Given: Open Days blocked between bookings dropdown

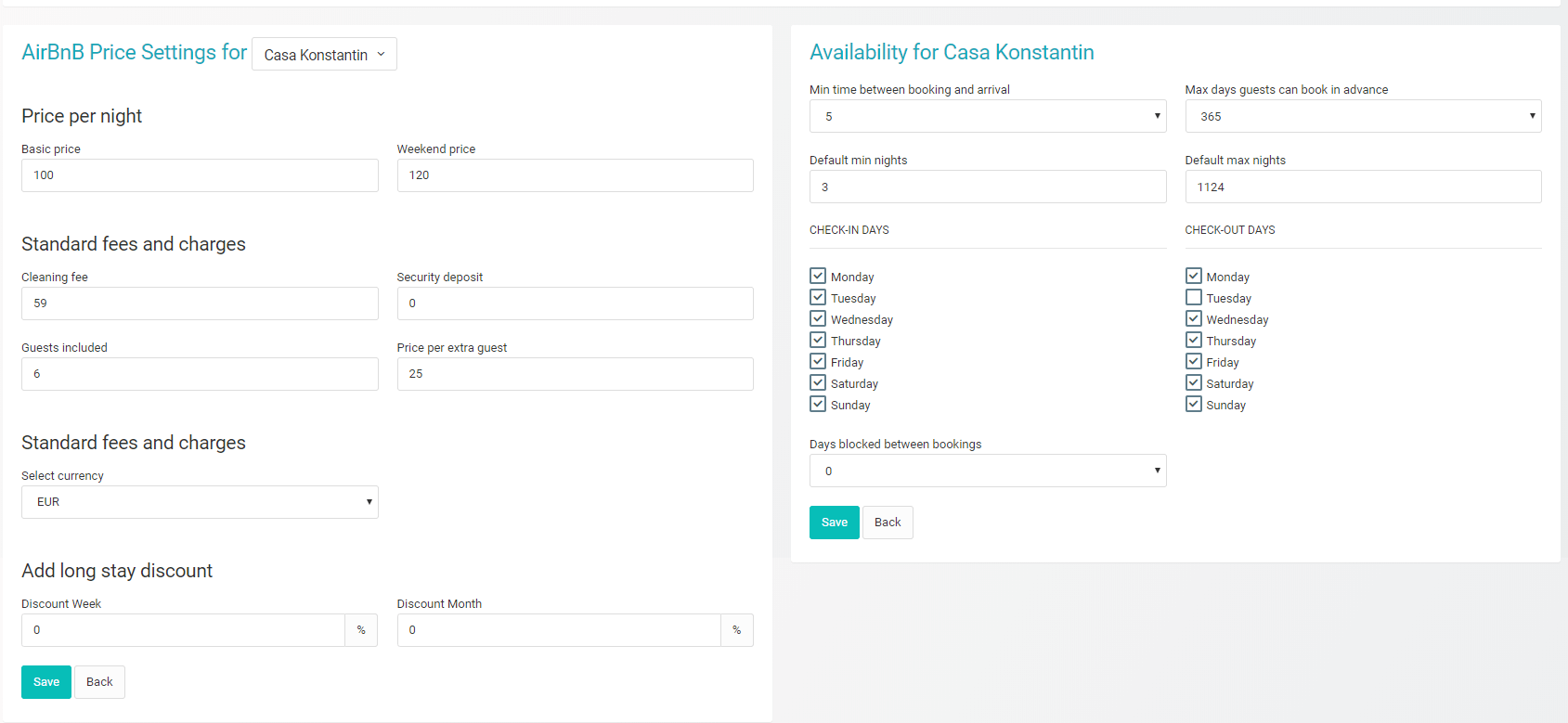Looking at the screenshot, I should pos(988,471).
